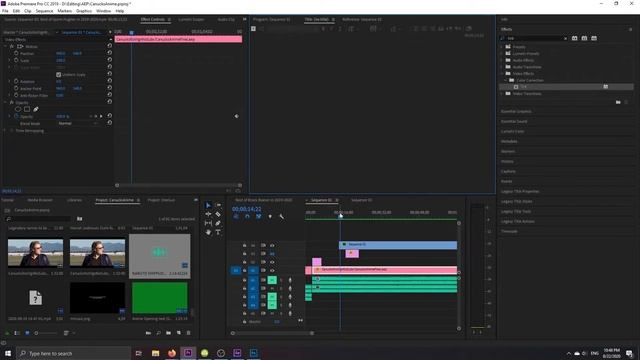The image size is (640, 360).
Task: Select the Slip tool
Action: tap(208, 223)
